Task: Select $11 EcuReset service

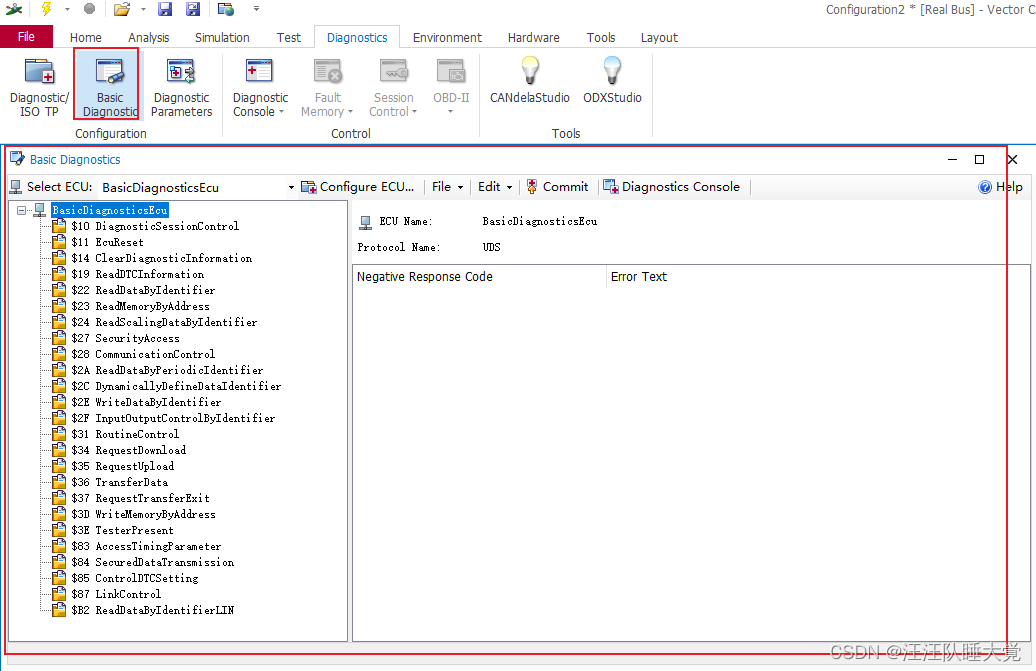Action: click(107, 242)
